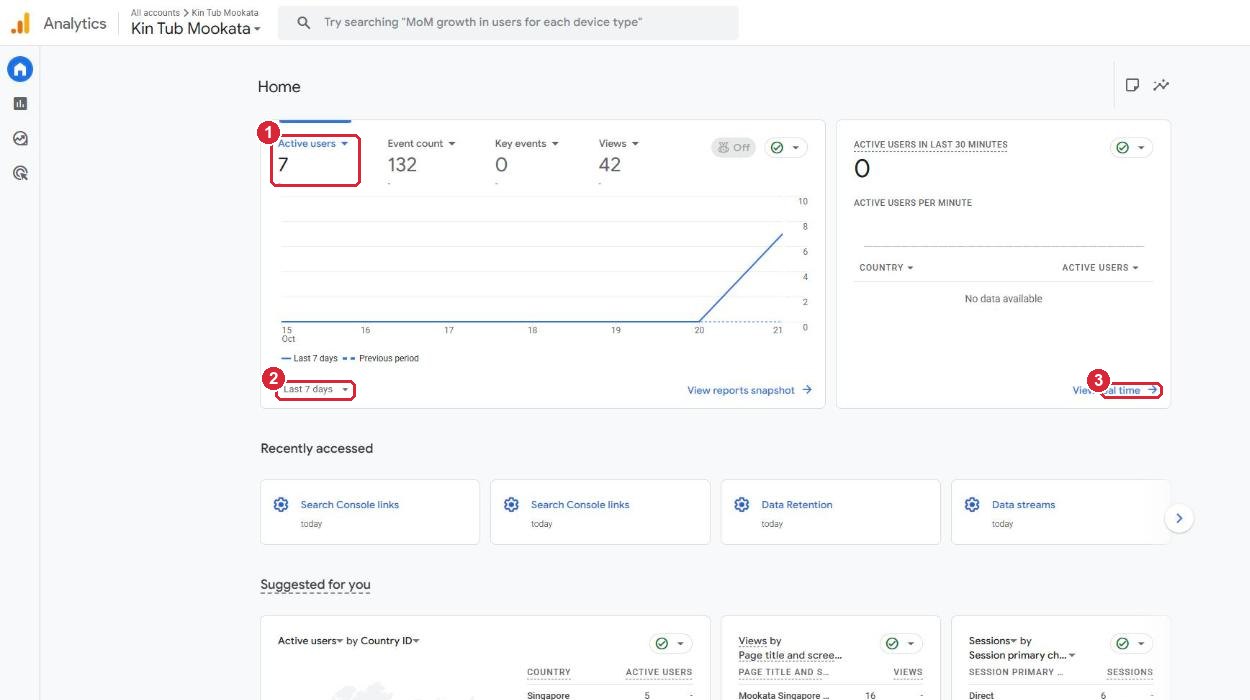
Task: Click gear icon on first Search Console links card
Action: coord(281,505)
